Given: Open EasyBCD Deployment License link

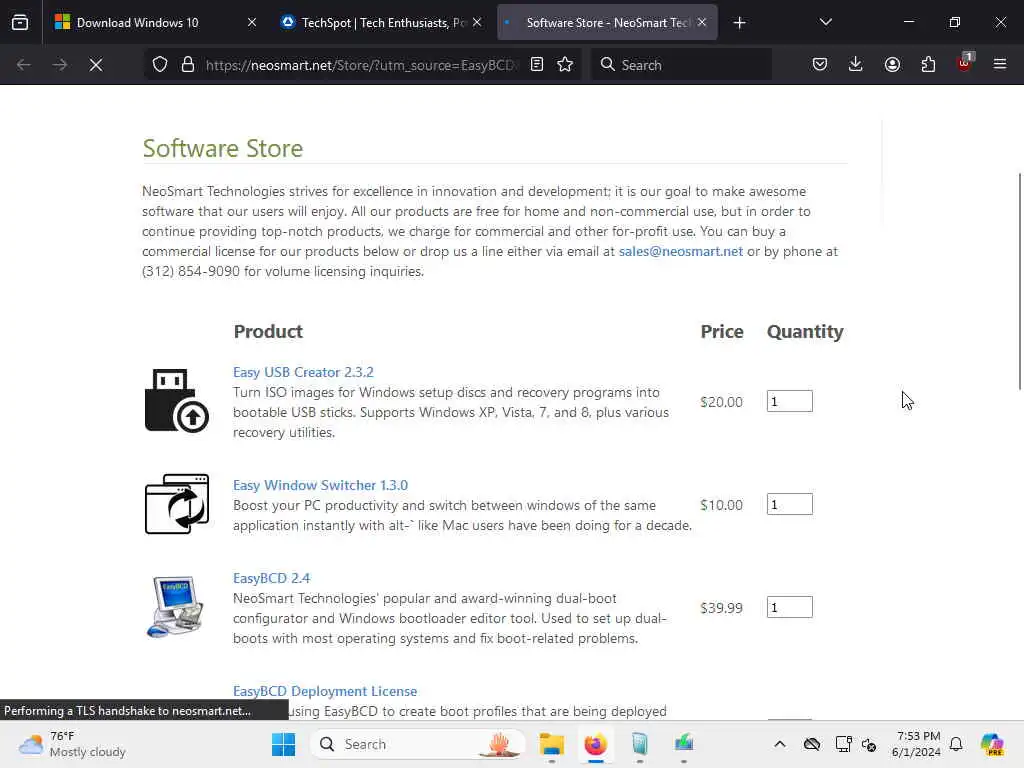Looking at the screenshot, I should point(325,691).
